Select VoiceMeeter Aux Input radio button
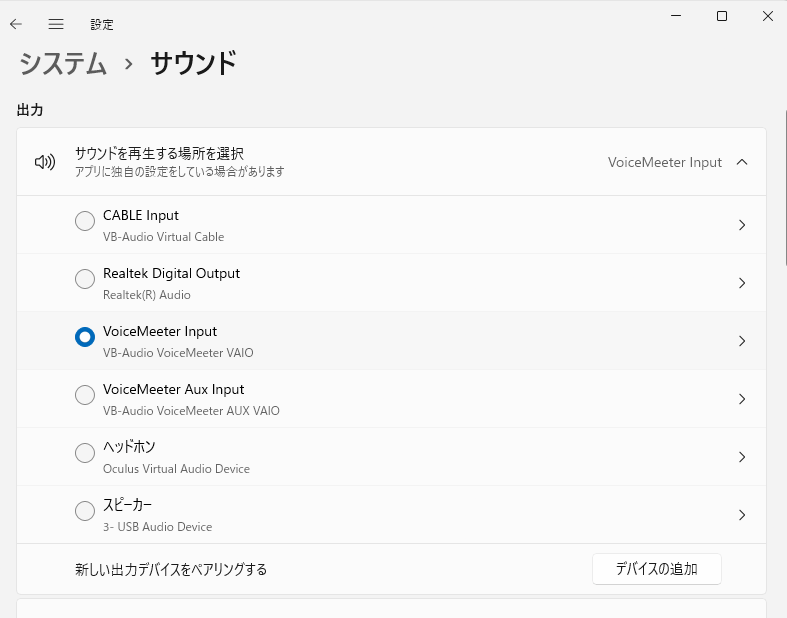This screenshot has height=618, width=787. [85, 395]
